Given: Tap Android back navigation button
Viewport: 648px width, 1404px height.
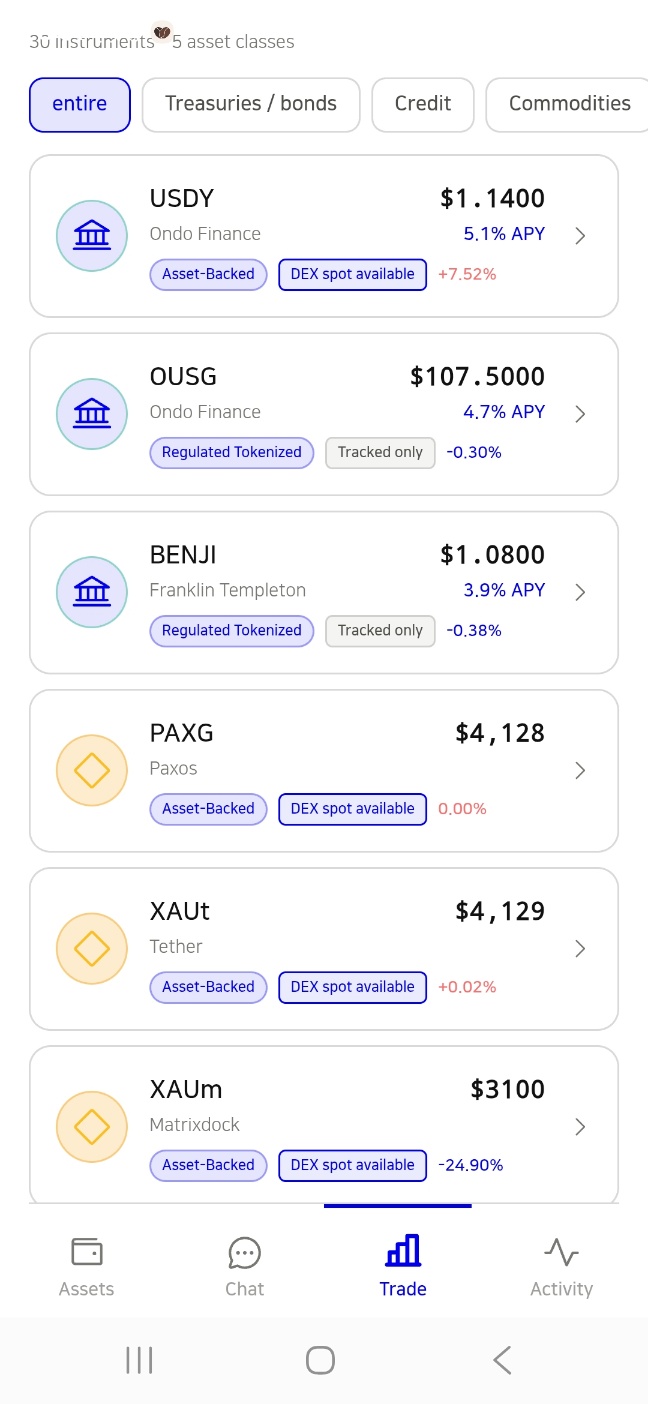Looking at the screenshot, I should pos(502,1360).
